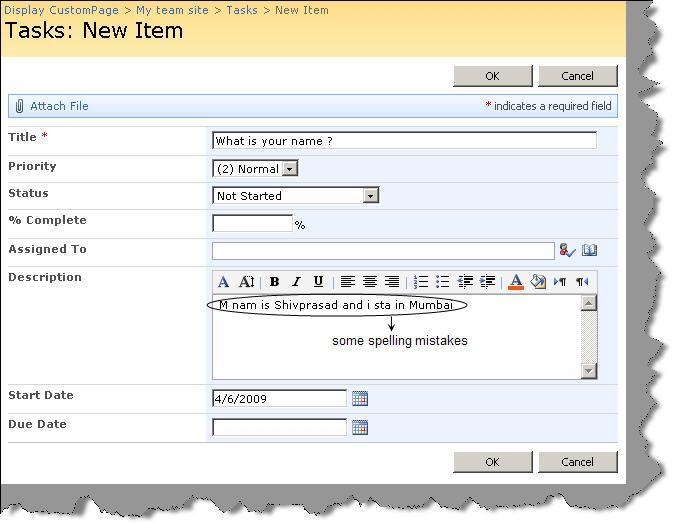The height and width of the screenshot is (523, 673).
Task: Insert a bulleted list
Action: [443, 282]
